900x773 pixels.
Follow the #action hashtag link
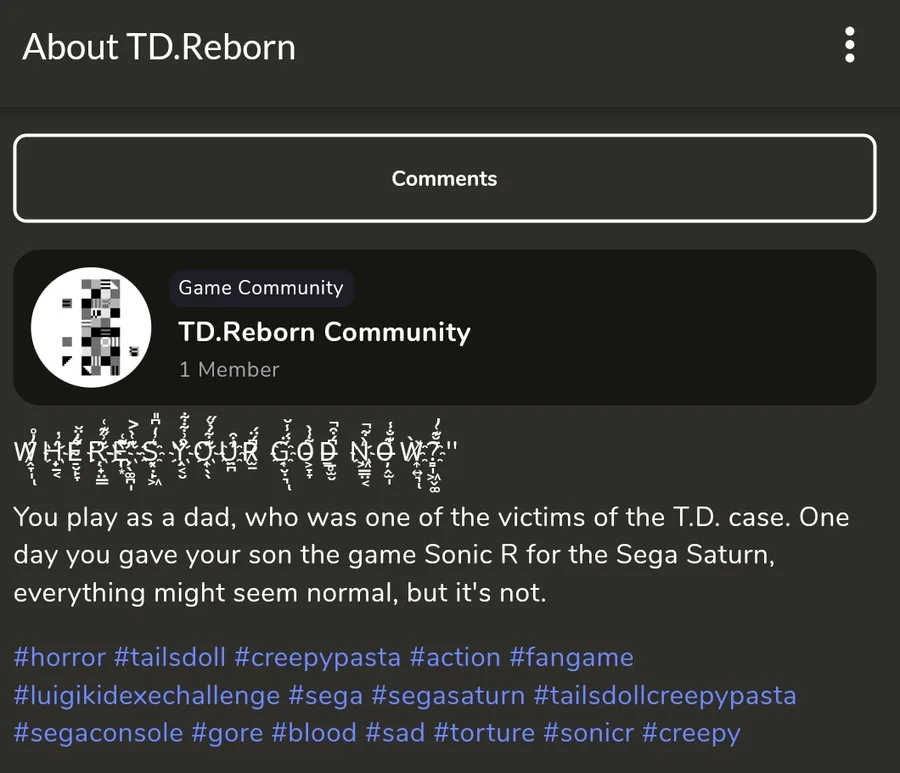pyautogui.click(x=455, y=657)
